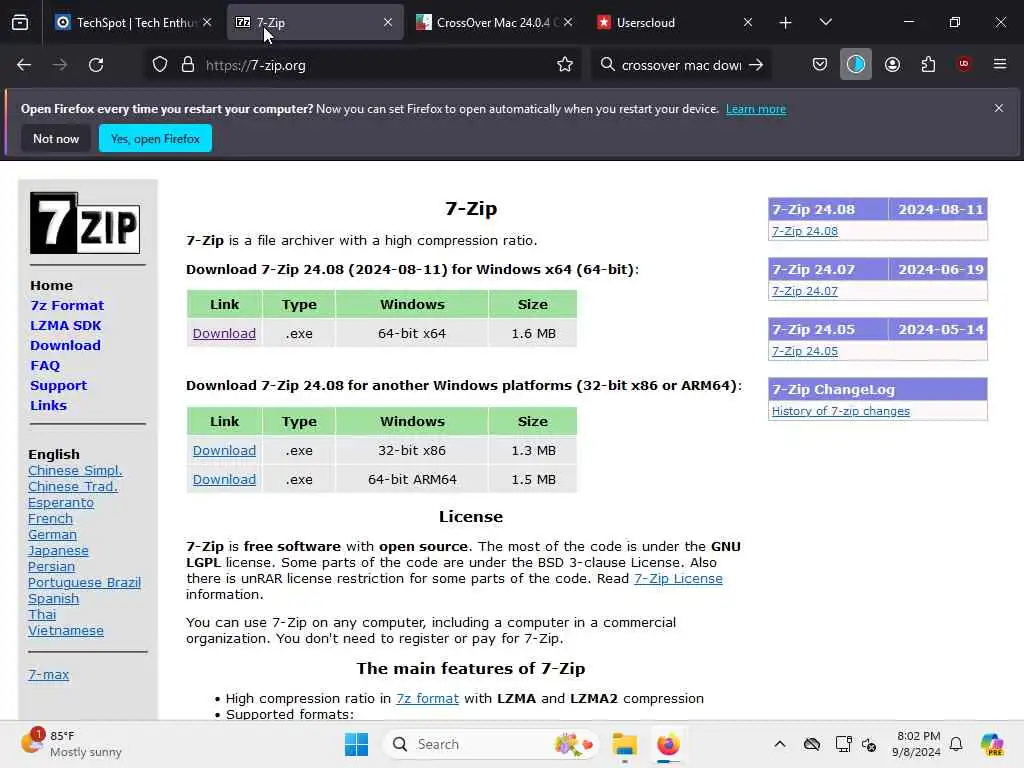The height and width of the screenshot is (768, 1024).
Task: Open the Links sidebar page
Action: pyautogui.click(x=48, y=406)
